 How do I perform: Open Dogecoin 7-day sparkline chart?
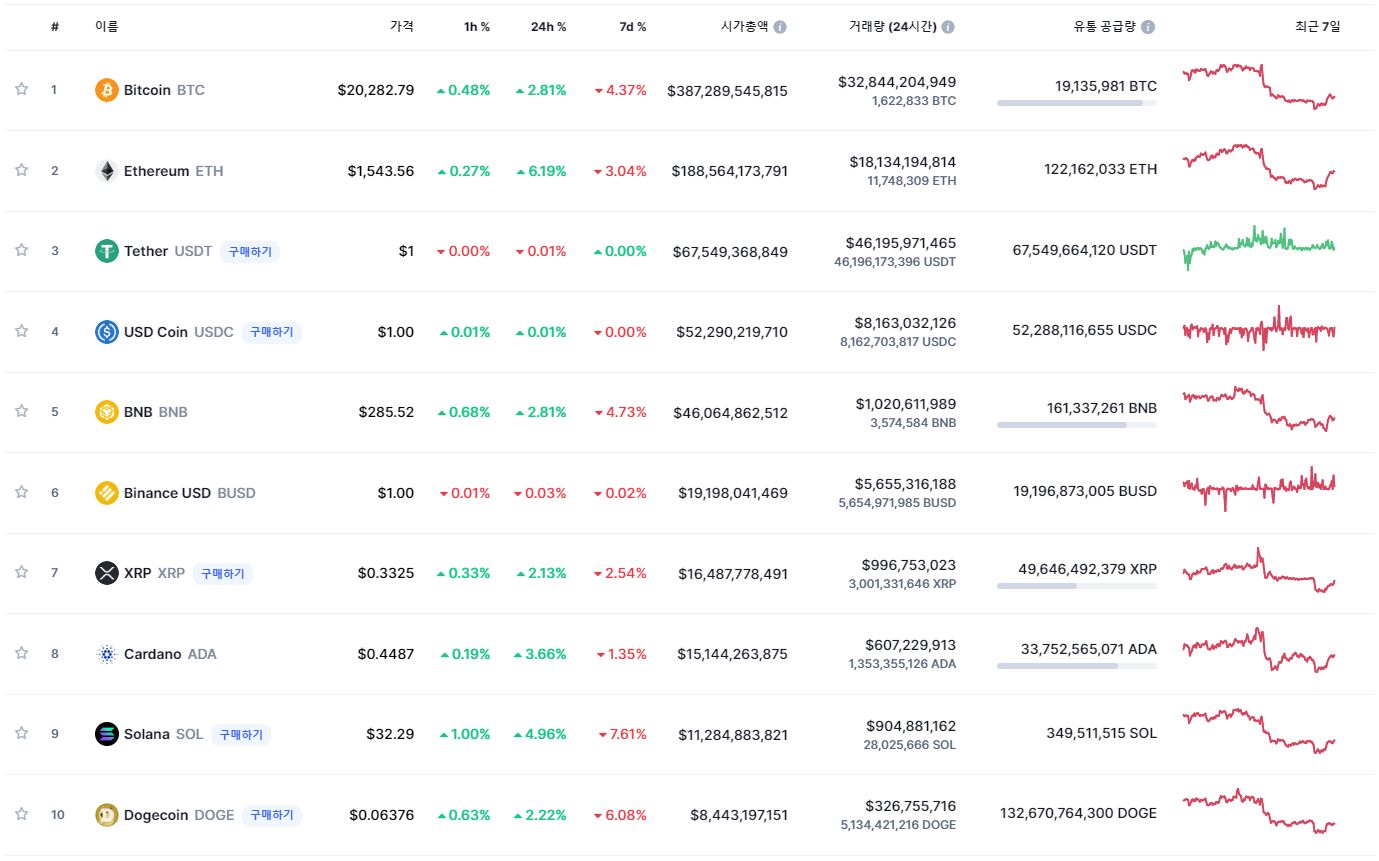[x=1259, y=811]
